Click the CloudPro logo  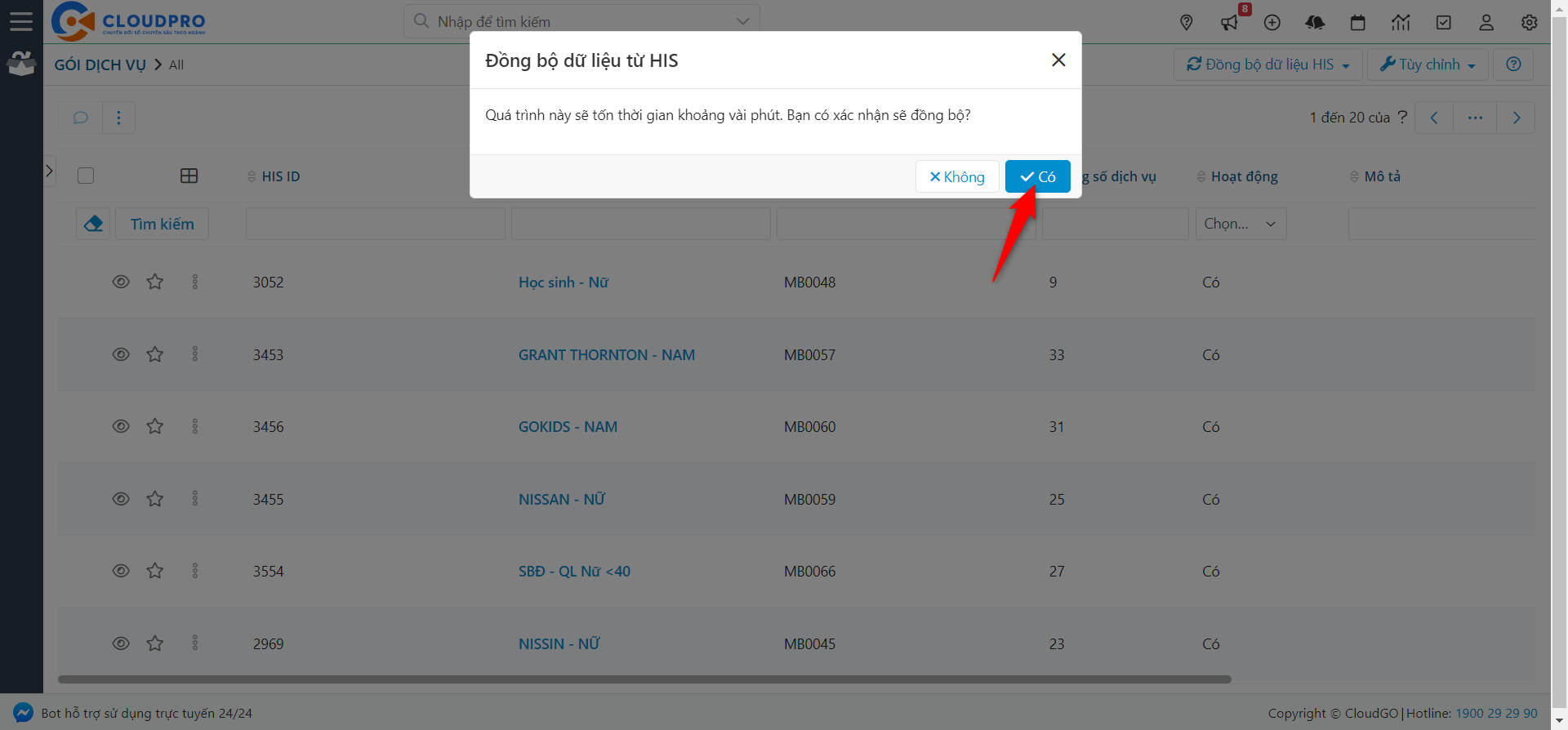click(128, 21)
